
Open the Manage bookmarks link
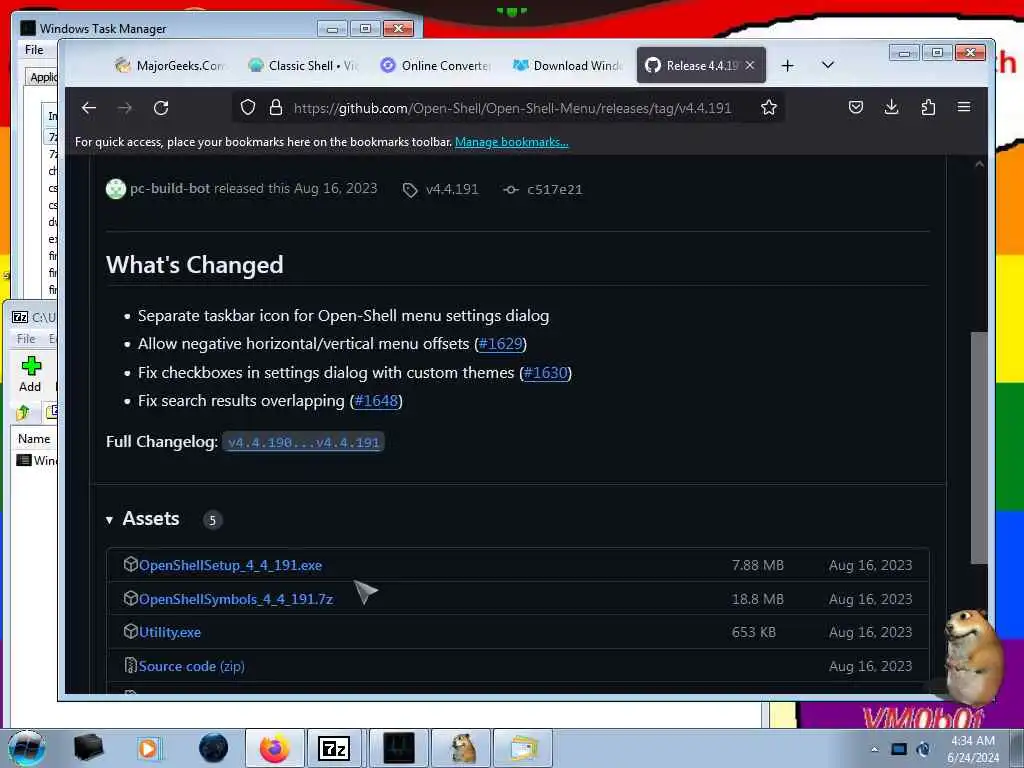511,142
